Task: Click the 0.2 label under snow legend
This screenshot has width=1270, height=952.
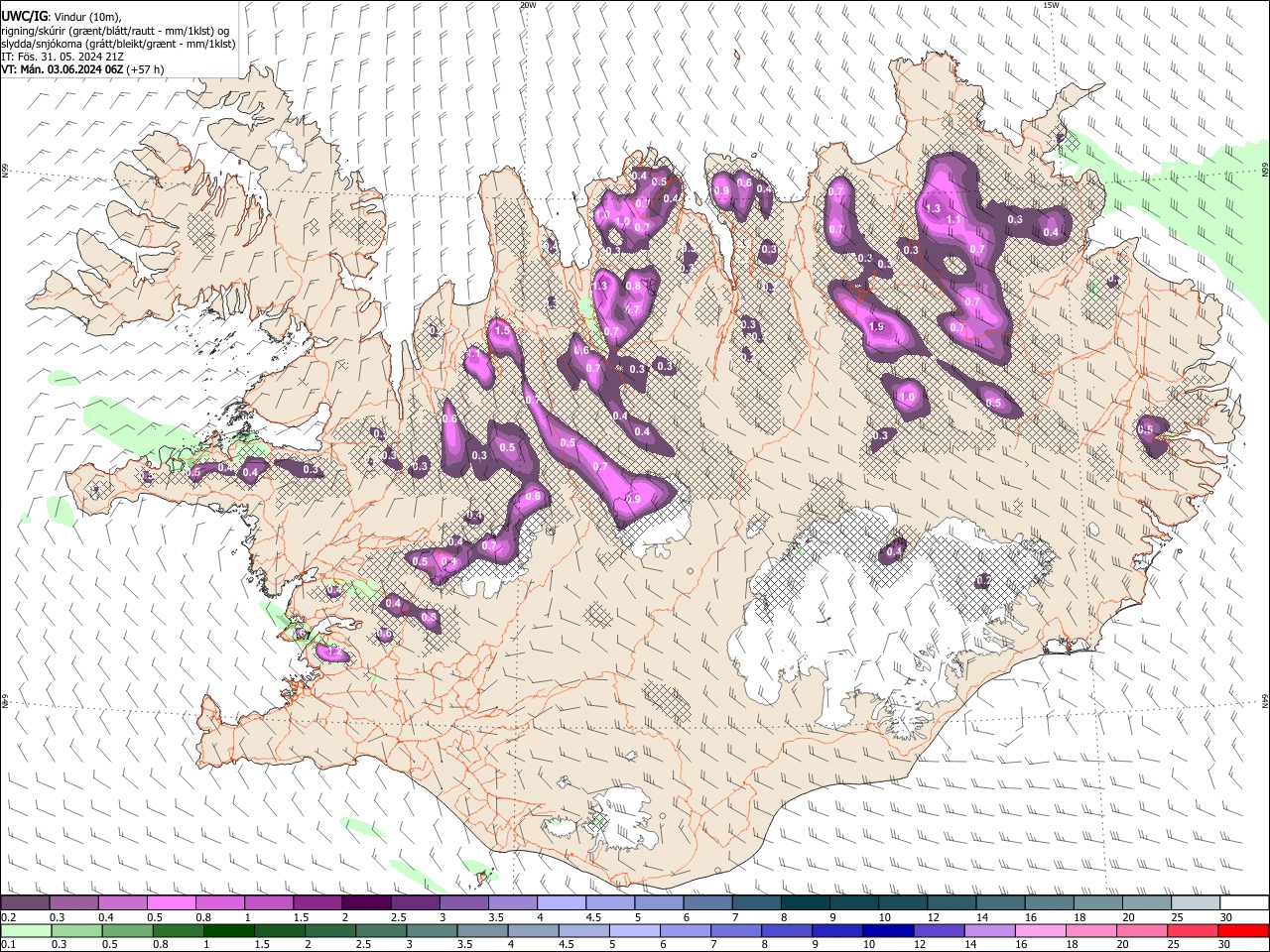Action: (7, 917)
